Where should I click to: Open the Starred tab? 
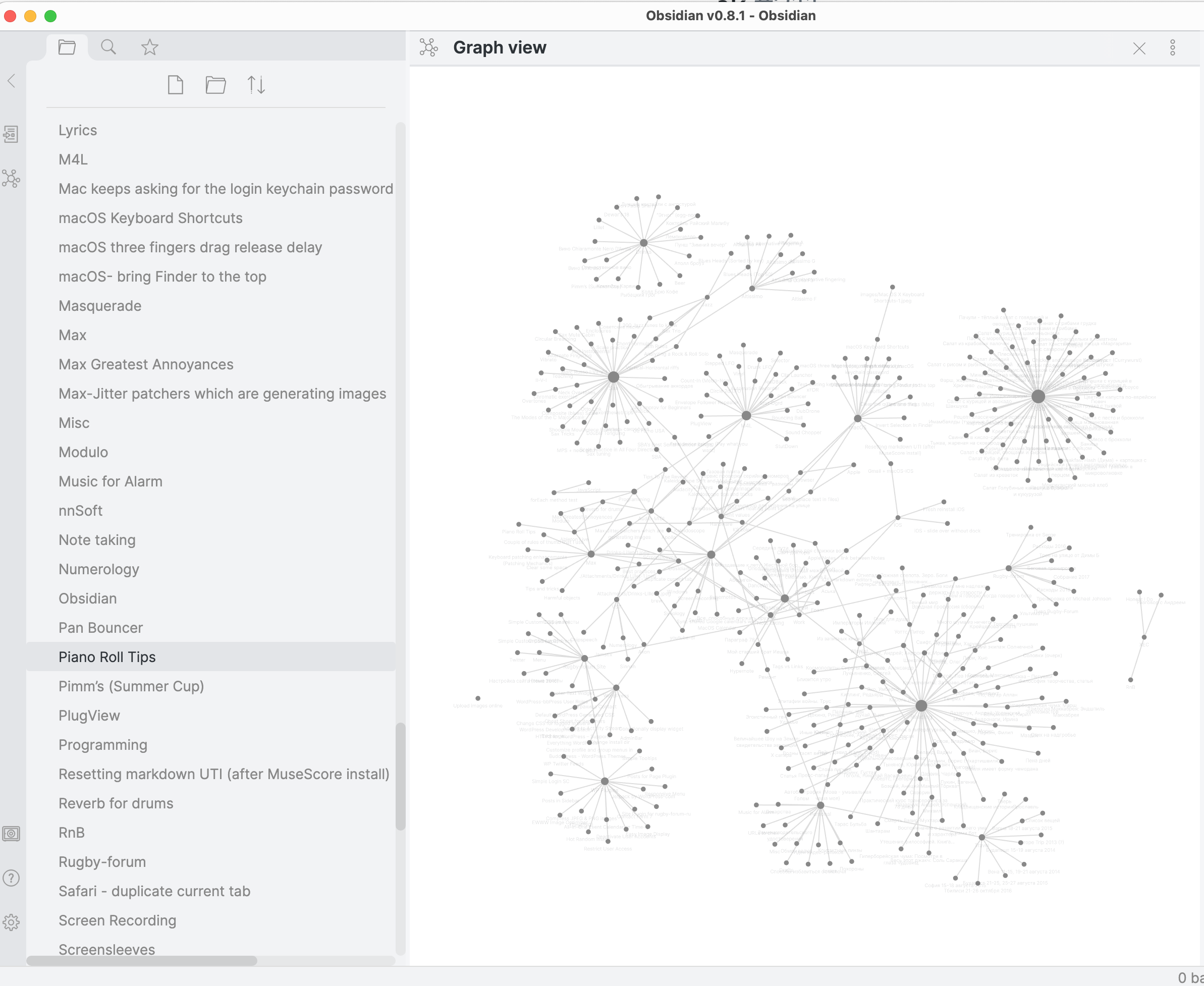tap(149, 47)
